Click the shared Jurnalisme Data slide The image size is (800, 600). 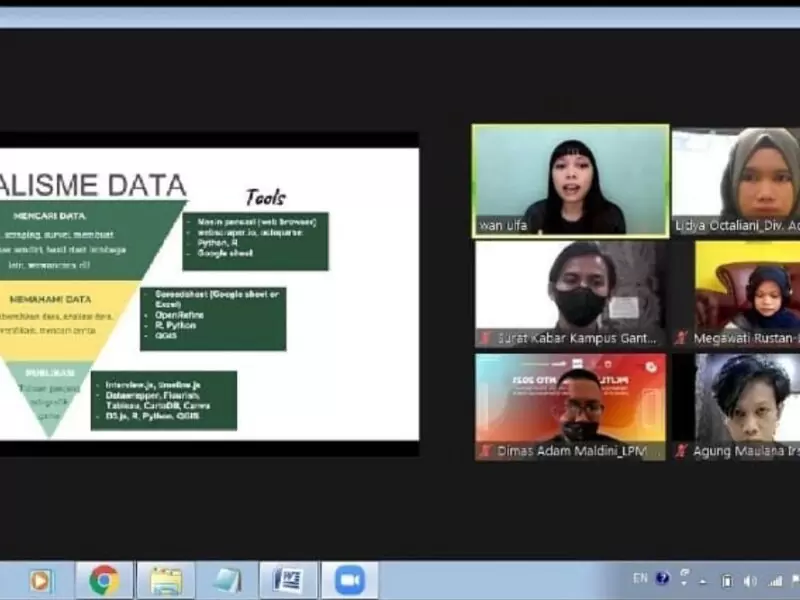coord(209,294)
